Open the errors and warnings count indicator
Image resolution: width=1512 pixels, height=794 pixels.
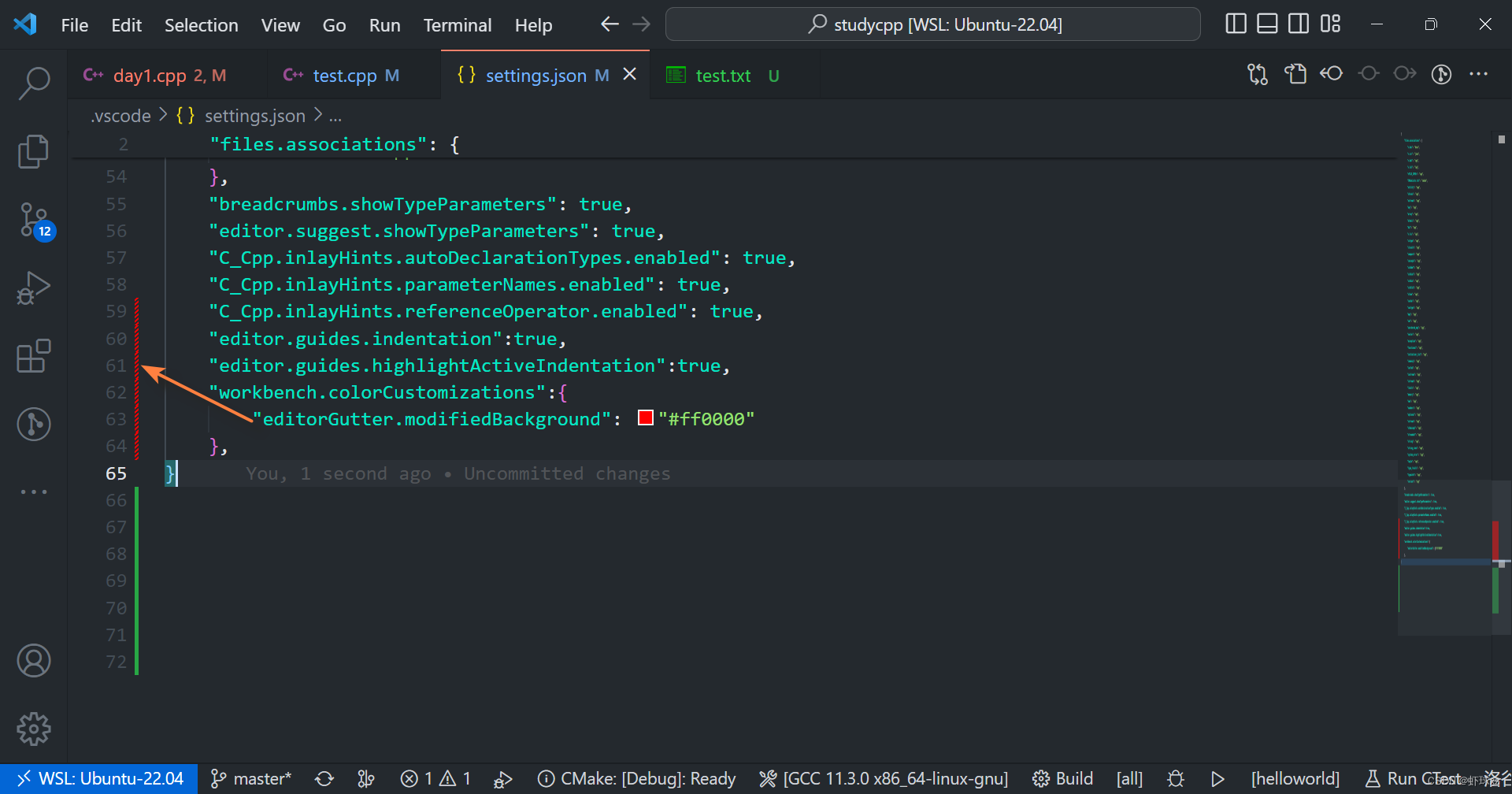coord(435,778)
